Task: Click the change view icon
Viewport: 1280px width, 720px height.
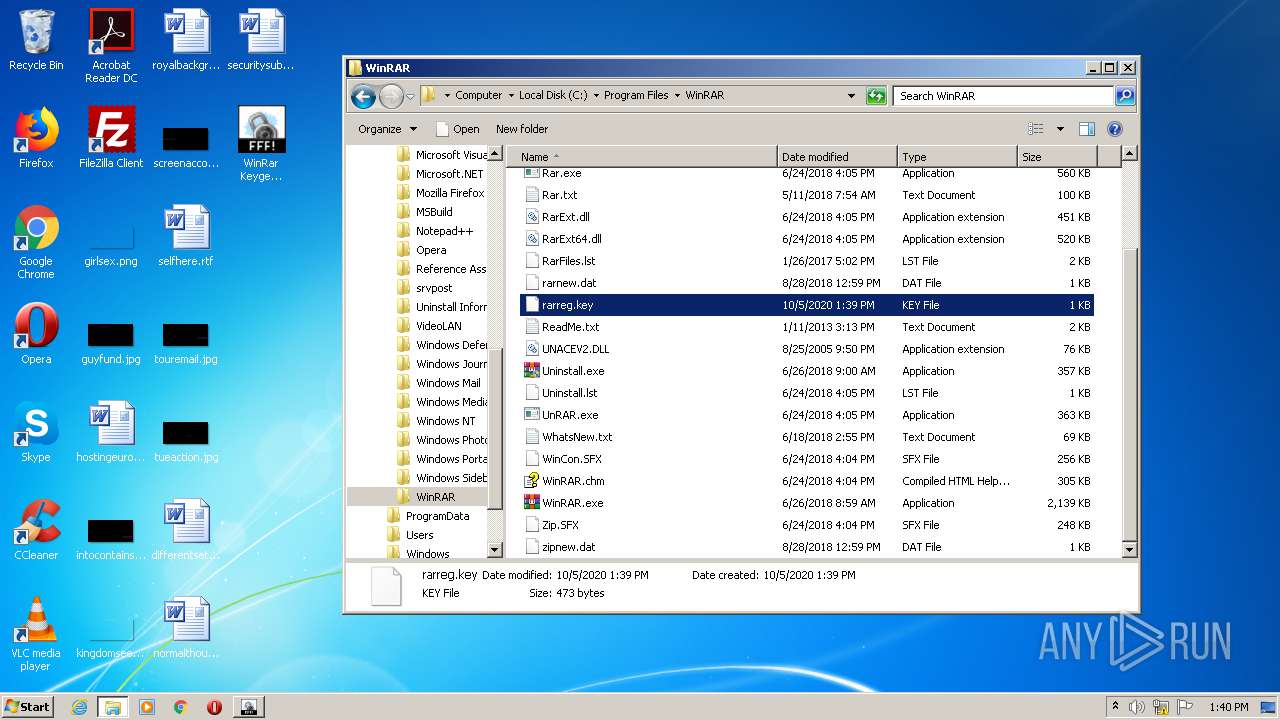Action: (x=1036, y=129)
